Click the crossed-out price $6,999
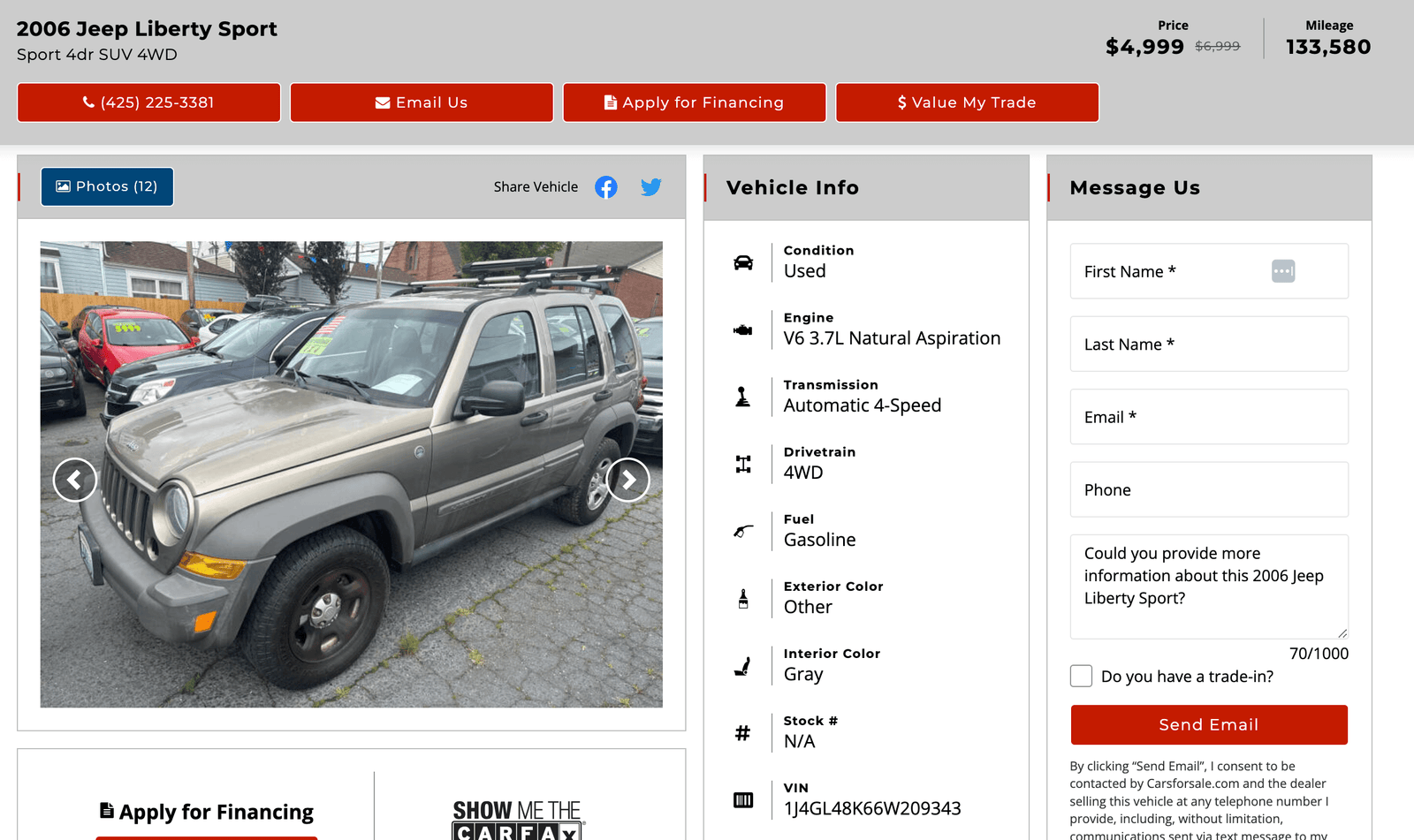1414x840 pixels. pos(1217,46)
